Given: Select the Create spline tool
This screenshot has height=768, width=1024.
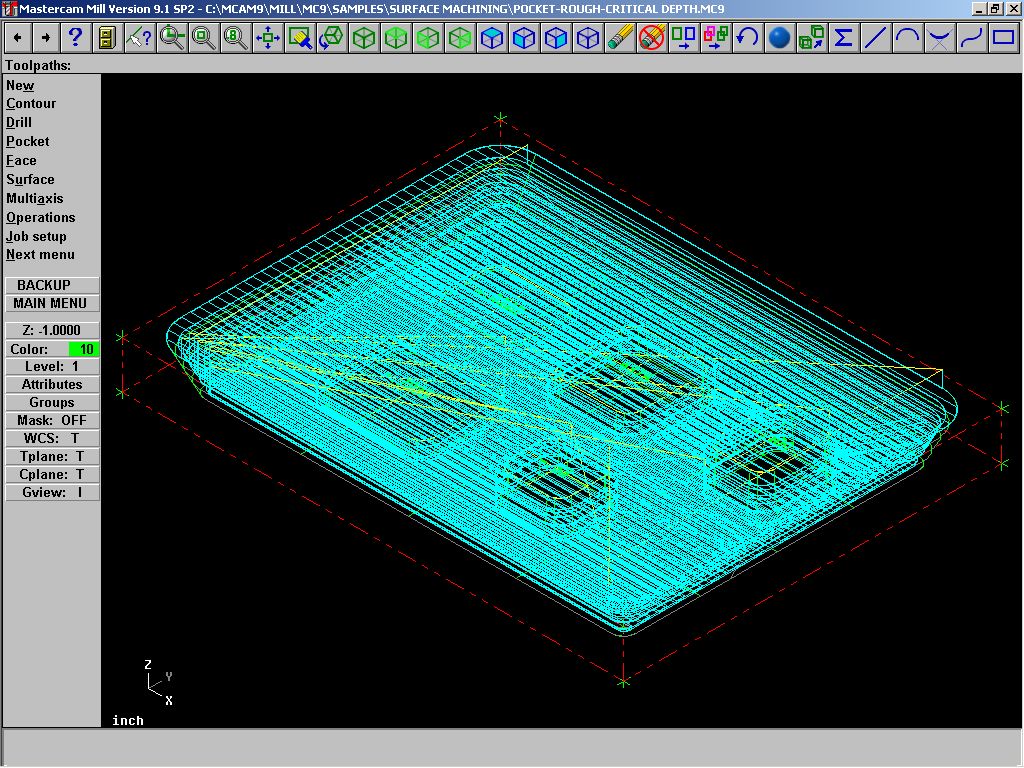Looking at the screenshot, I should pos(971,37).
